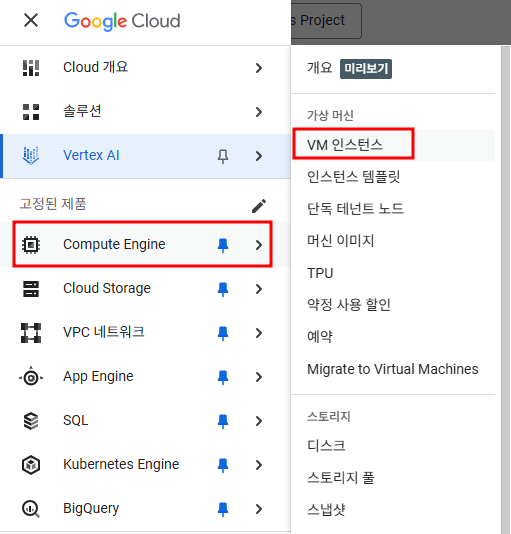Click the Cloud 개요 dashboard icon
The width and height of the screenshot is (511, 534).
(x=31, y=68)
